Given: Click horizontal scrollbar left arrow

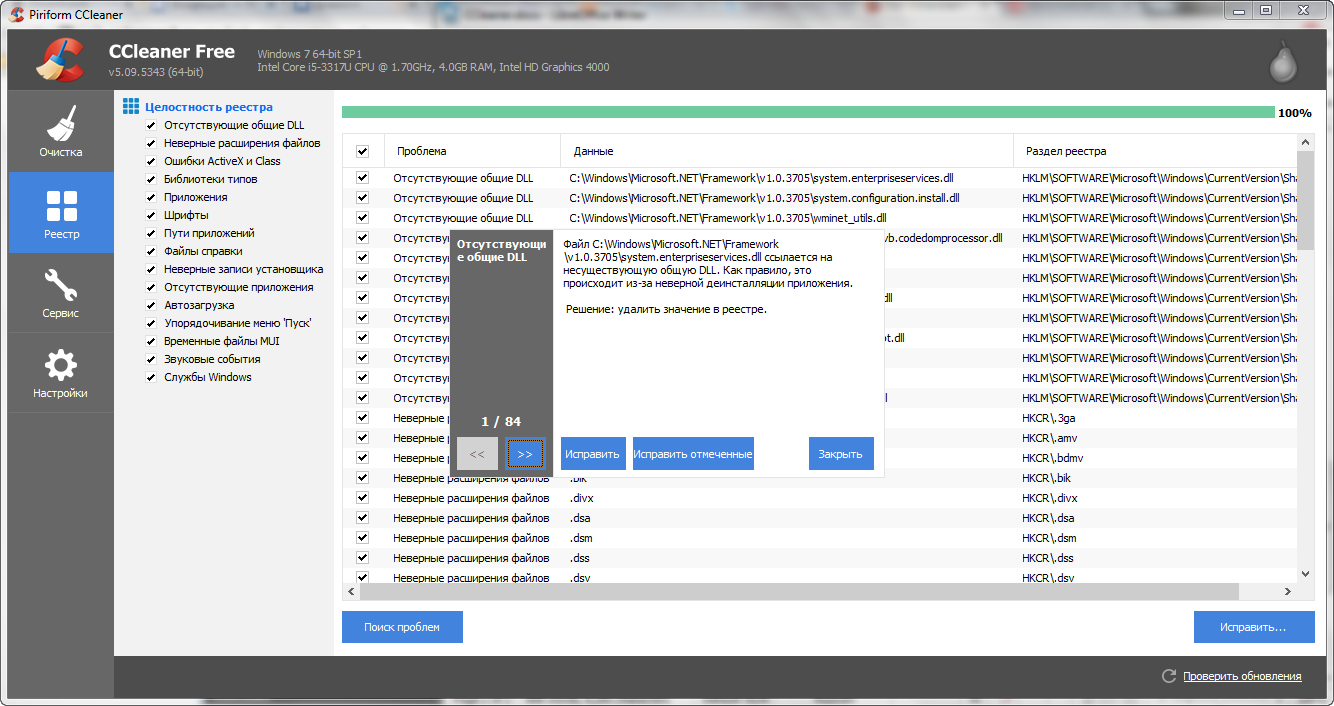Looking at the screenshot, I should click(351, 591).
